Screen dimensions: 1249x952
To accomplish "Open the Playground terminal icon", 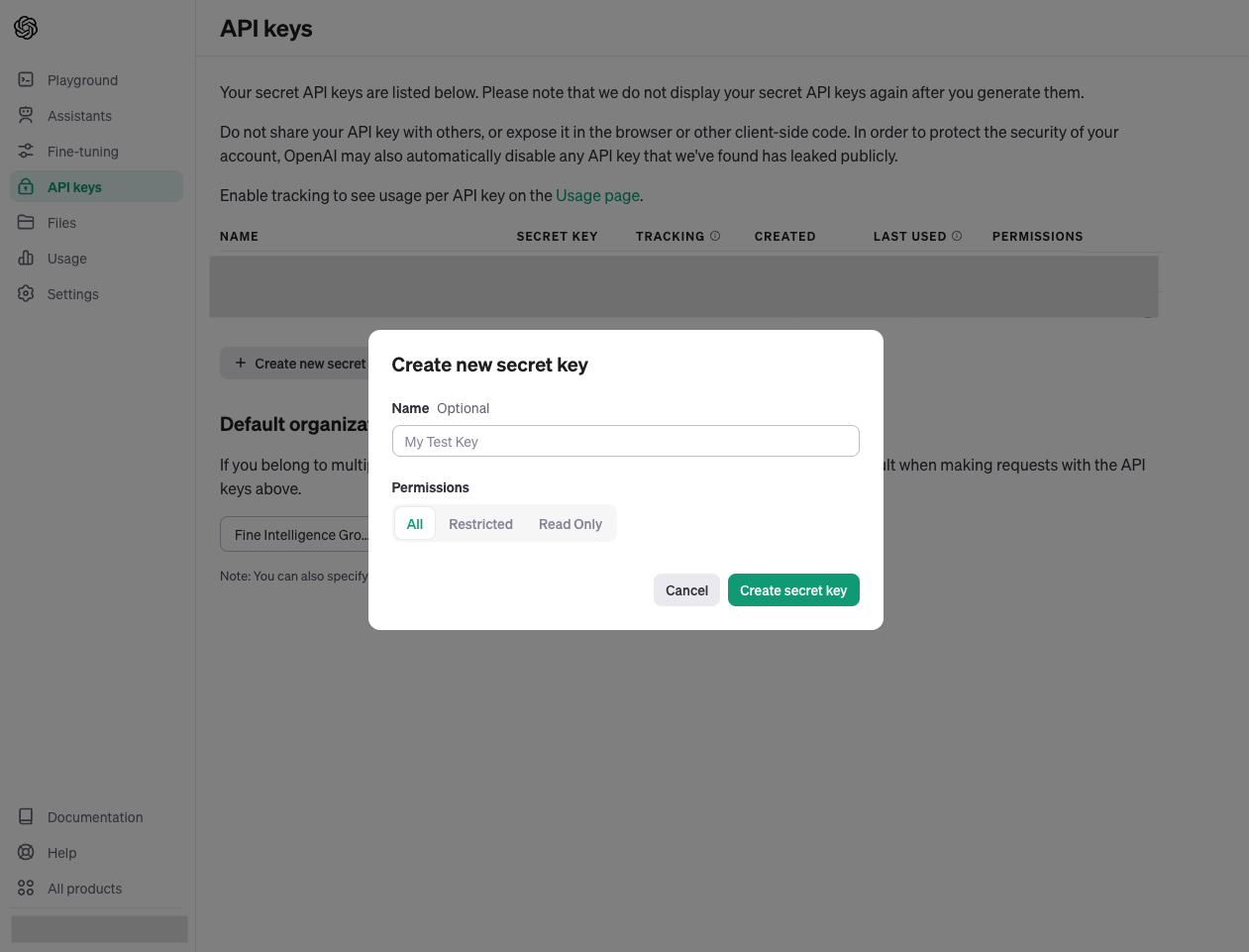I will 26,80.
